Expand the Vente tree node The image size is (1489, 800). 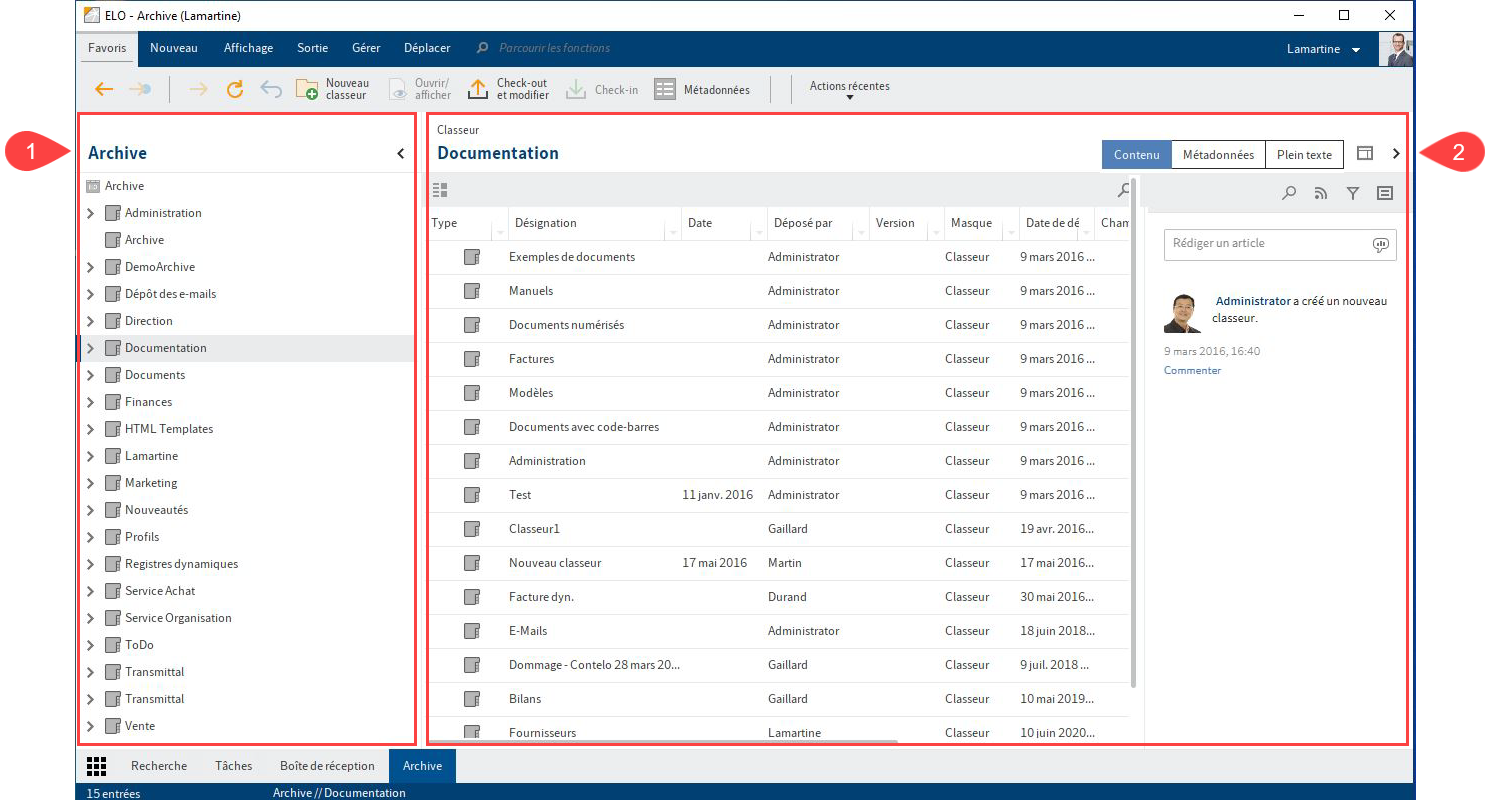90,726
